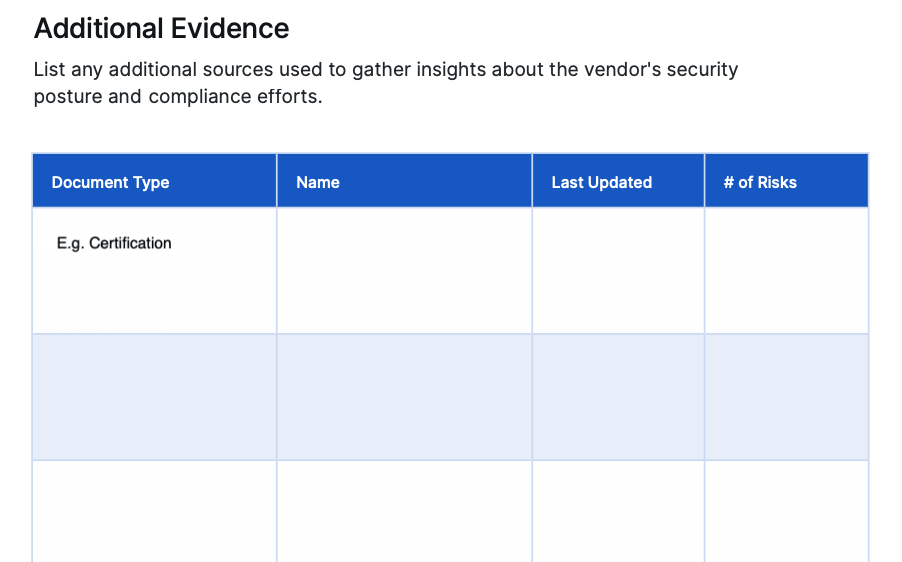902x562 pixels.
Task: Click the description paragraph about vendor's security posture
Action: click(x=385, y=83)
